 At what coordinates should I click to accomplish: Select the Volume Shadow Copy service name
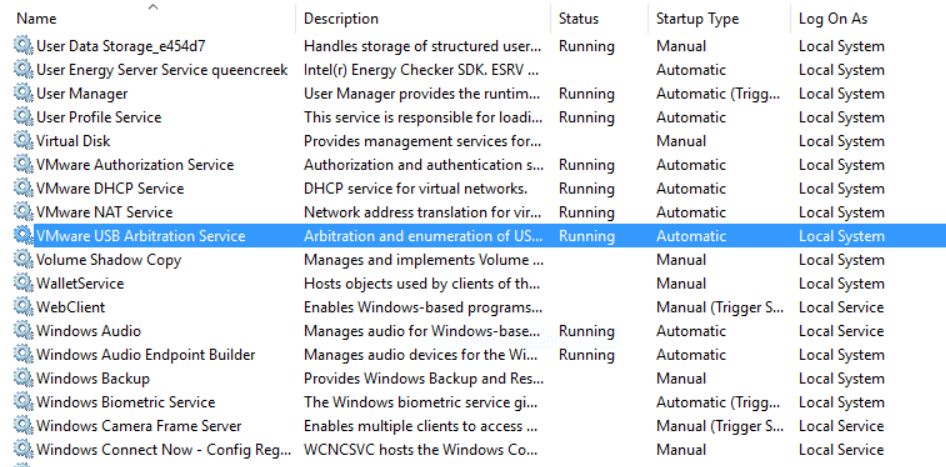tap(109, 259)
